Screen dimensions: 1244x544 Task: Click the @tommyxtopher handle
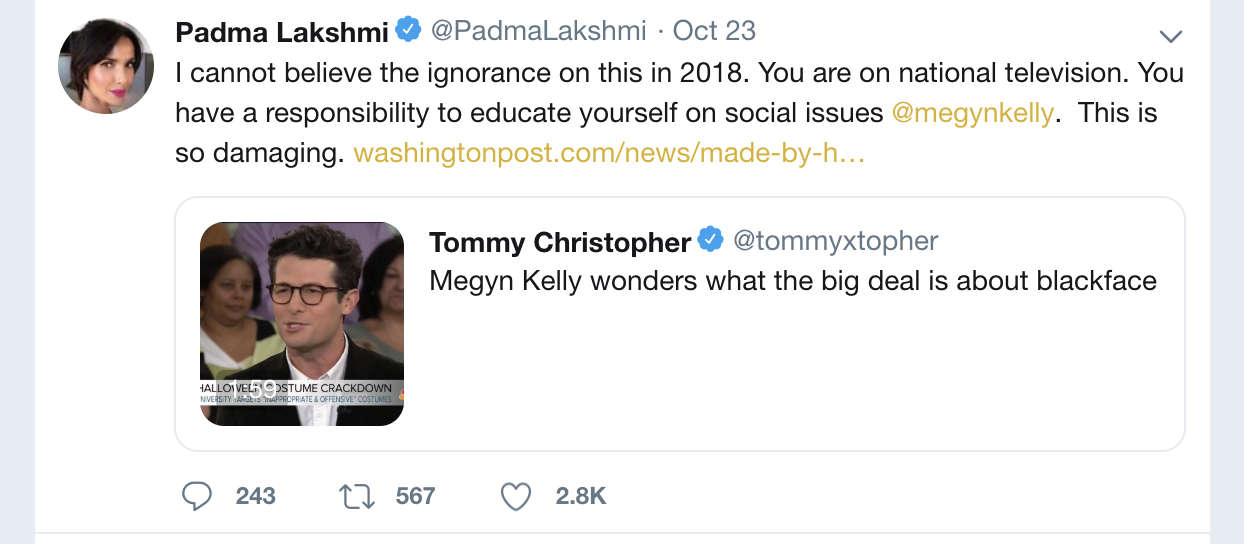tap(835, 241)
